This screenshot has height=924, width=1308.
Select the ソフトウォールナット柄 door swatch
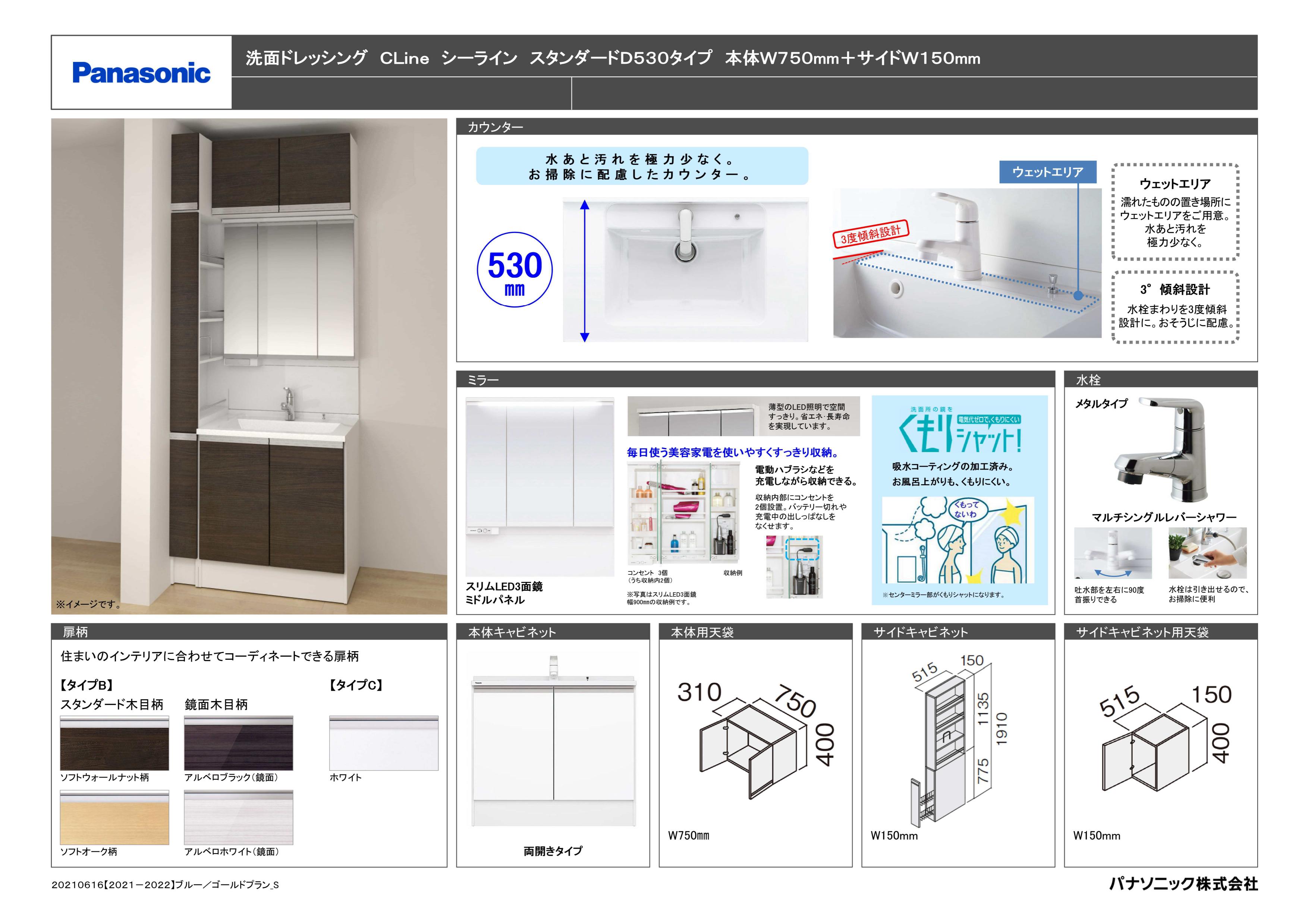114,743
